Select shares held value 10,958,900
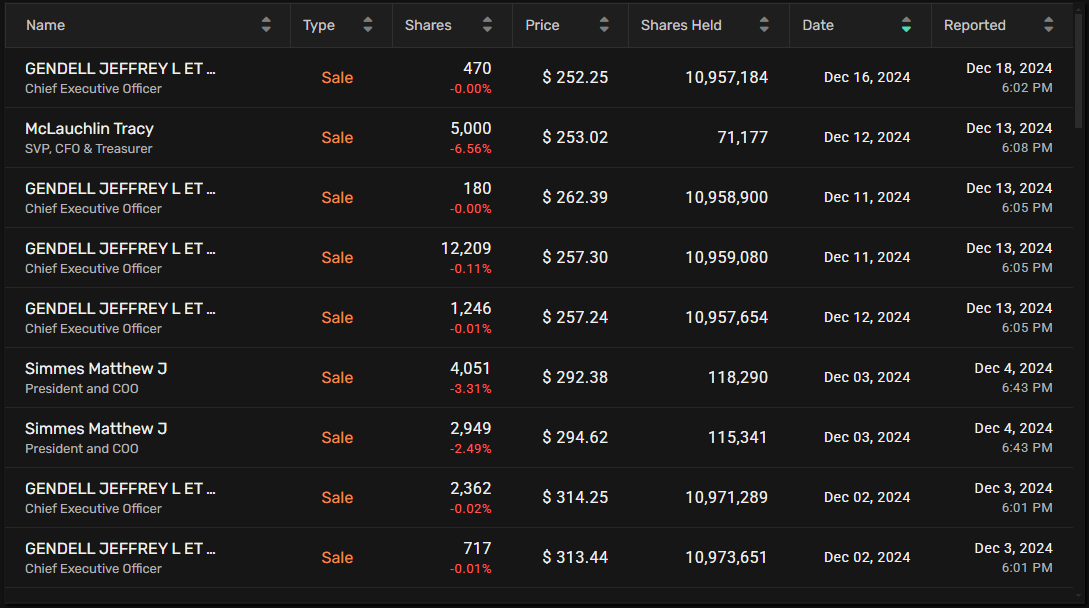This screenshot has height=608, width=1089. (x=726, y=197)
